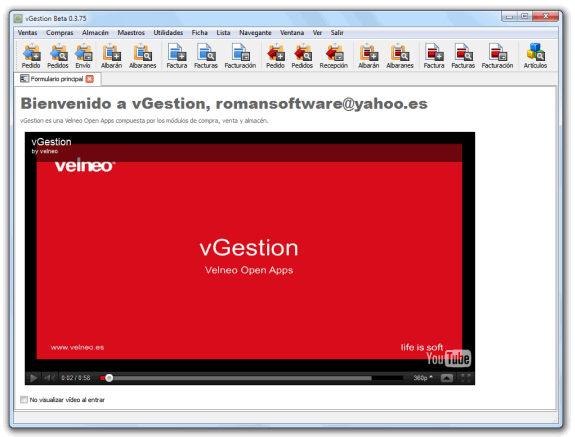Open the Maestros menu
Screen dimensions: 575x437
click(x=131, y=33)
